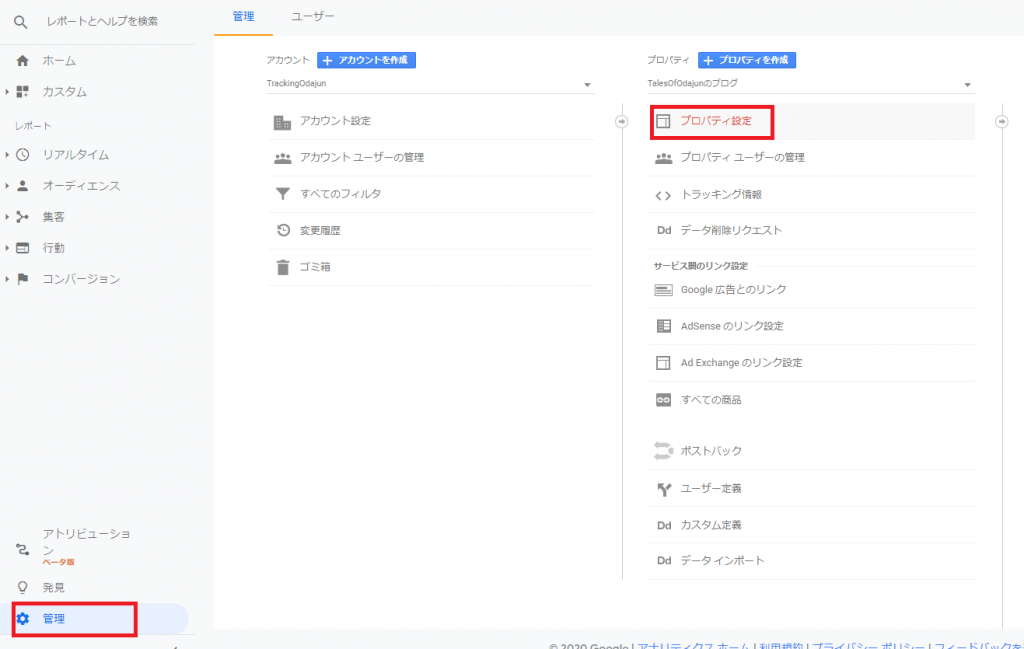Viewport: 1024px width, 649px height.
Task: Open Google 広告とのリンク link
Action: (x=733, y=290)
